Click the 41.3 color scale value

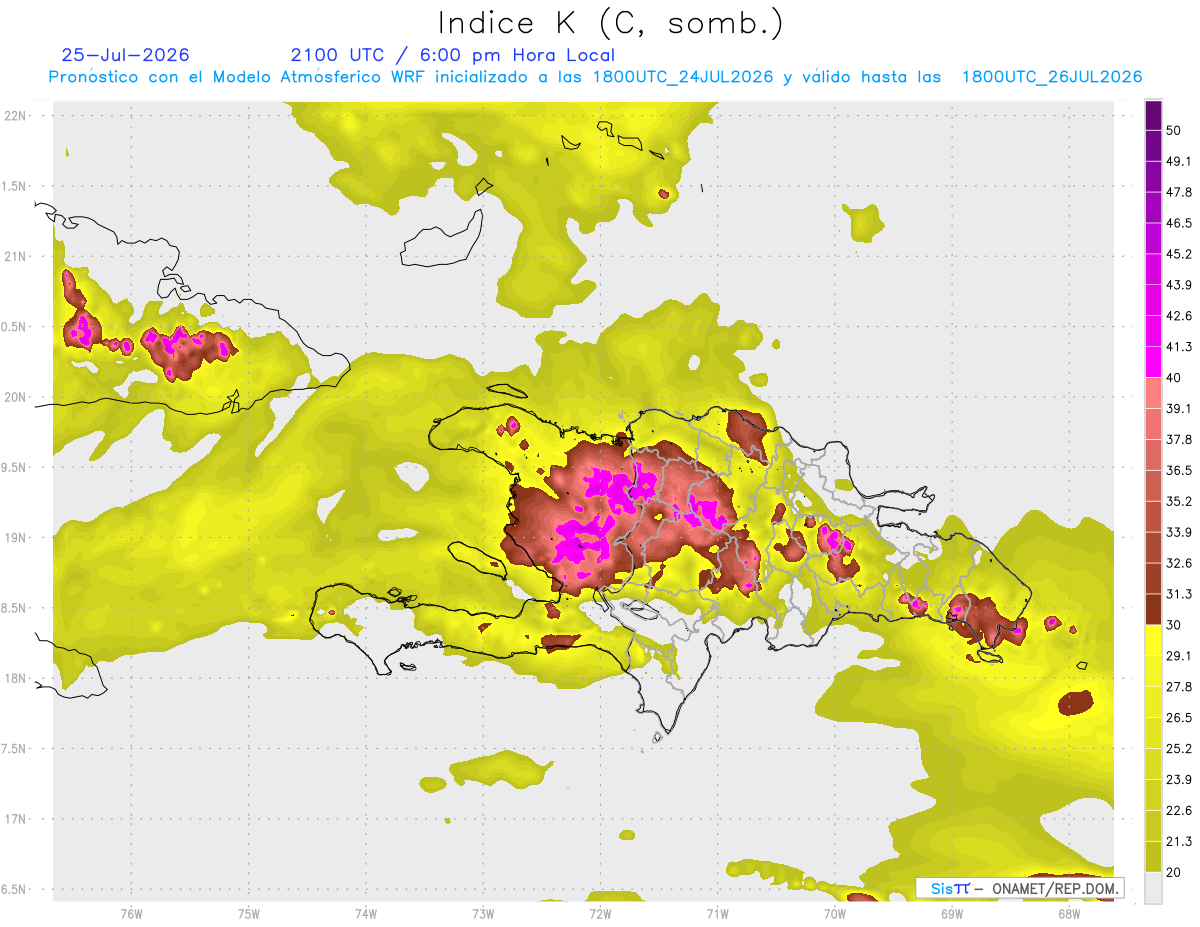[x=1180, y=347]
